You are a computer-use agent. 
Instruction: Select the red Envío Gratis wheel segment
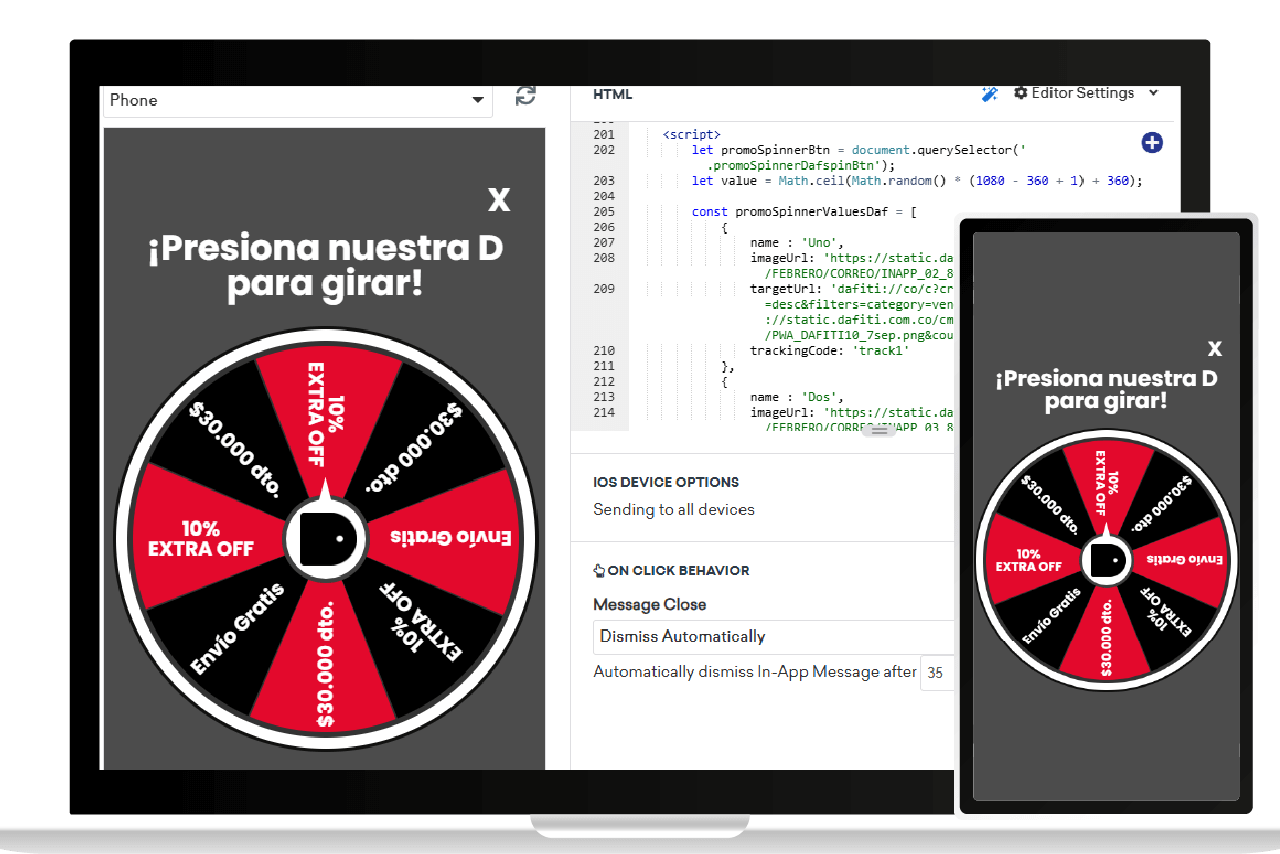point(450,537)
